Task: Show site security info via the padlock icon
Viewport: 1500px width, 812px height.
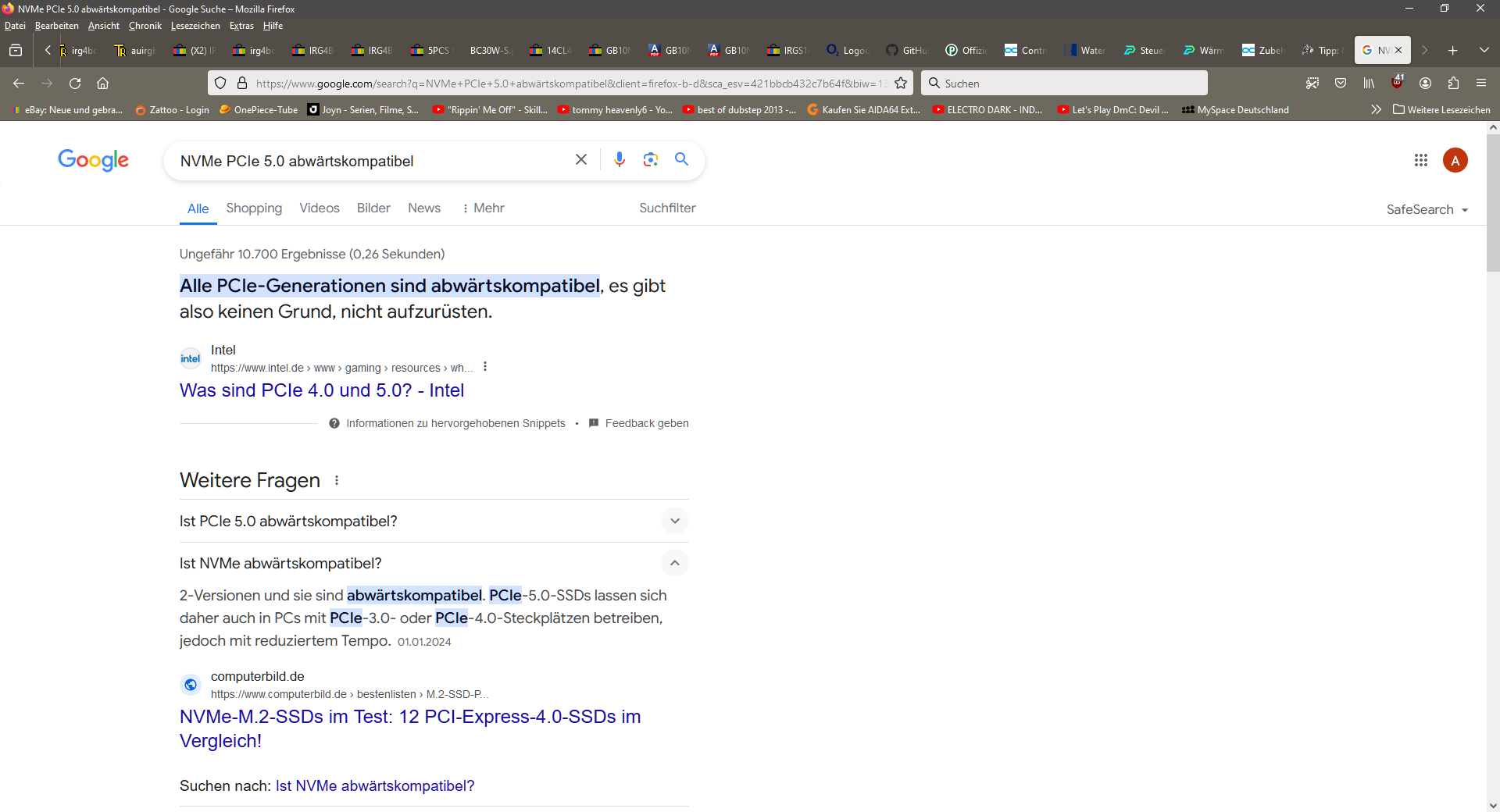Action: click(x=242, y=83)
